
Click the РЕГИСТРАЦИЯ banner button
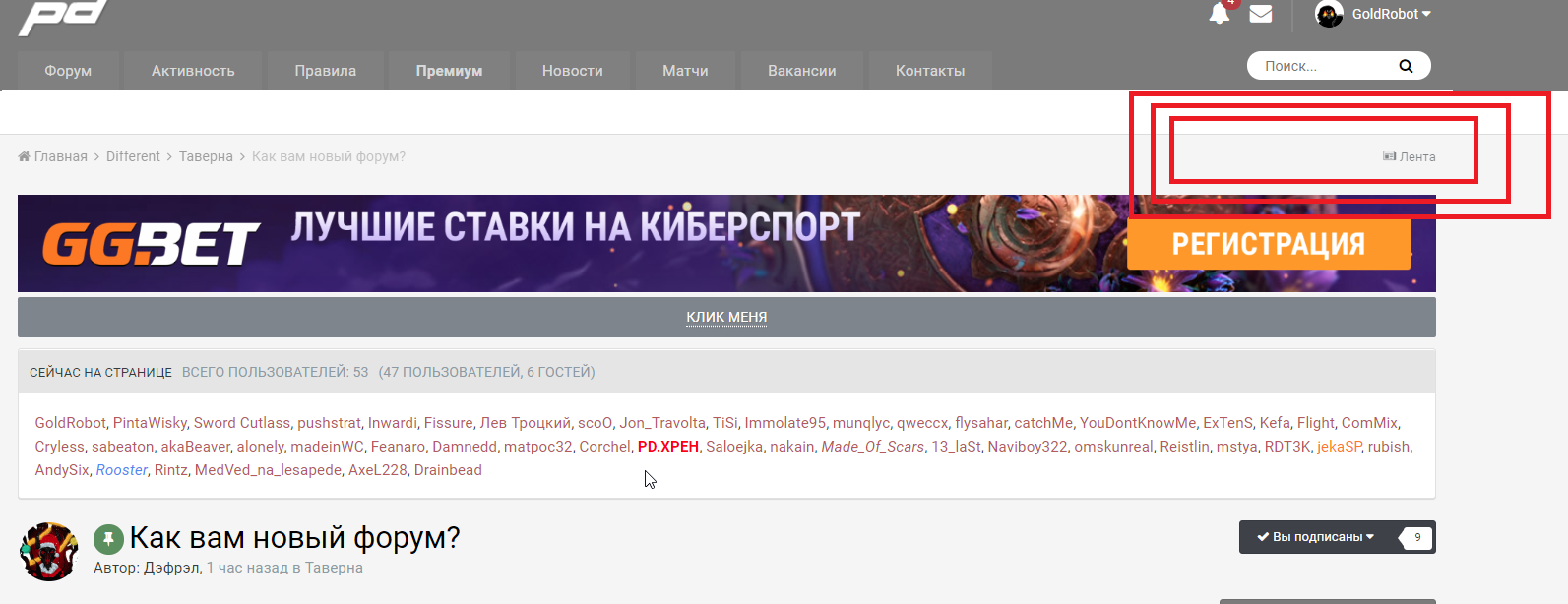coord(1269,244)
